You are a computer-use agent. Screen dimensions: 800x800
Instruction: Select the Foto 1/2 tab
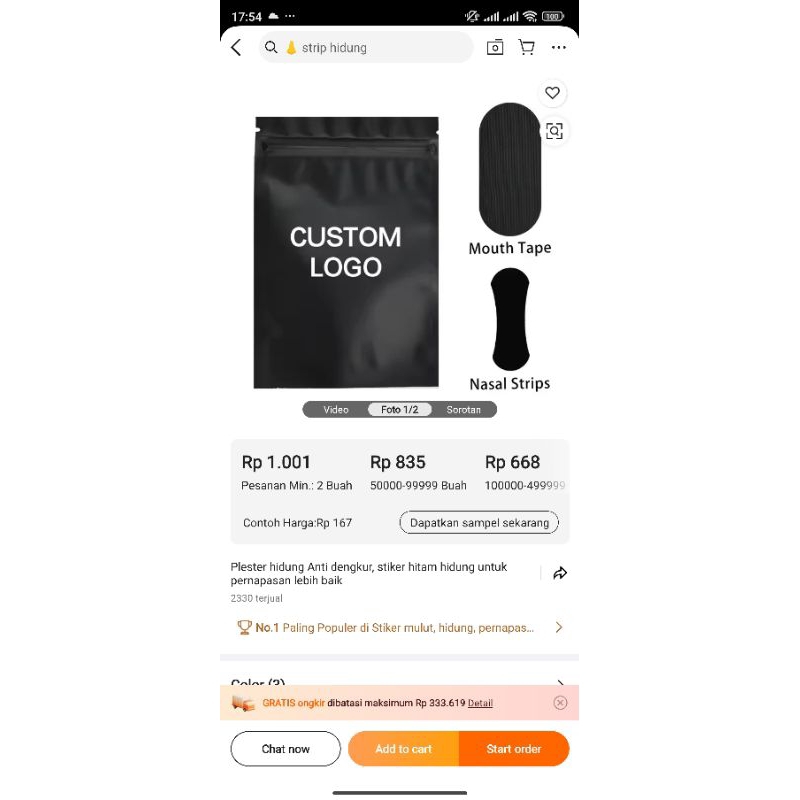coord(399,410)
